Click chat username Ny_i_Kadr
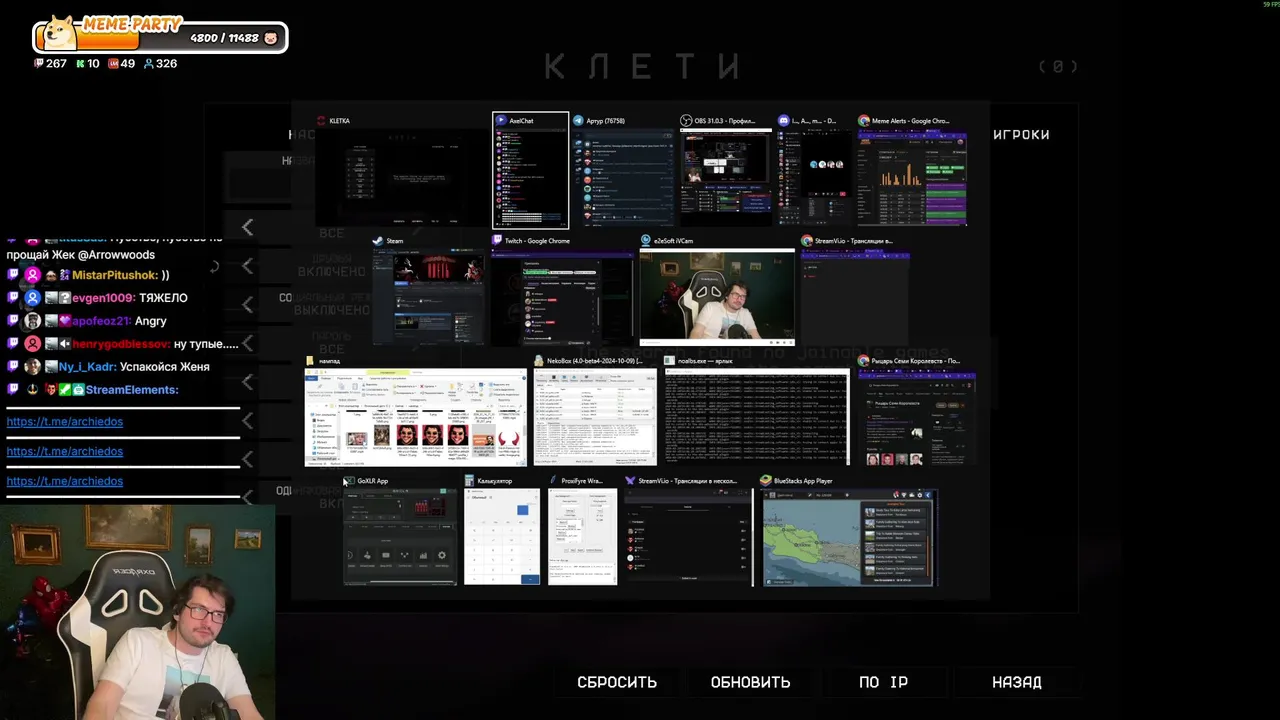This screenshot has height=720, width=1280. coord(88,367)
